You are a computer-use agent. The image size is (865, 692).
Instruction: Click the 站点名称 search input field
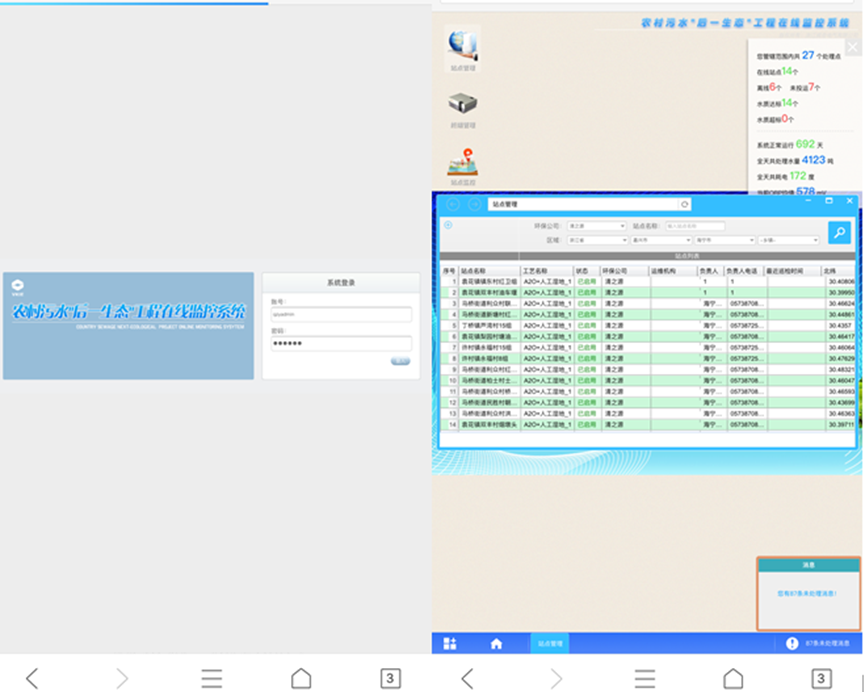(695, 226)
